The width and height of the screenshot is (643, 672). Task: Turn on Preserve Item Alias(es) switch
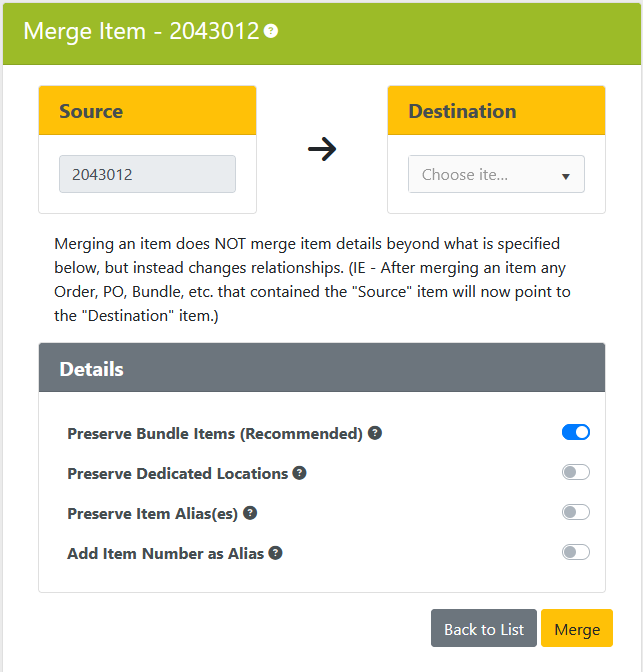(x=576, y=512)
